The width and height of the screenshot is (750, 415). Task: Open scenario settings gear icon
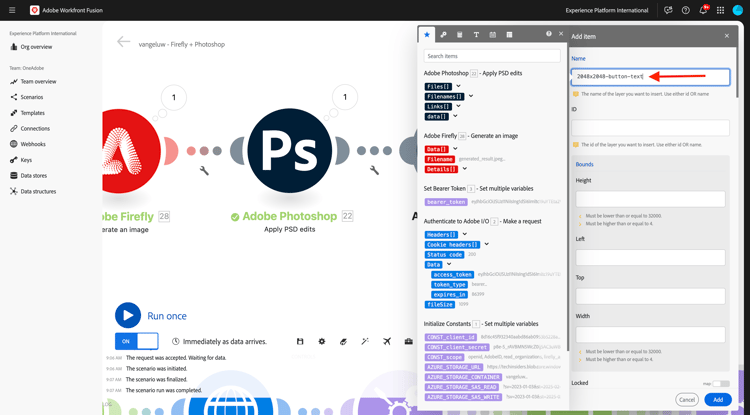coord(322,341)
